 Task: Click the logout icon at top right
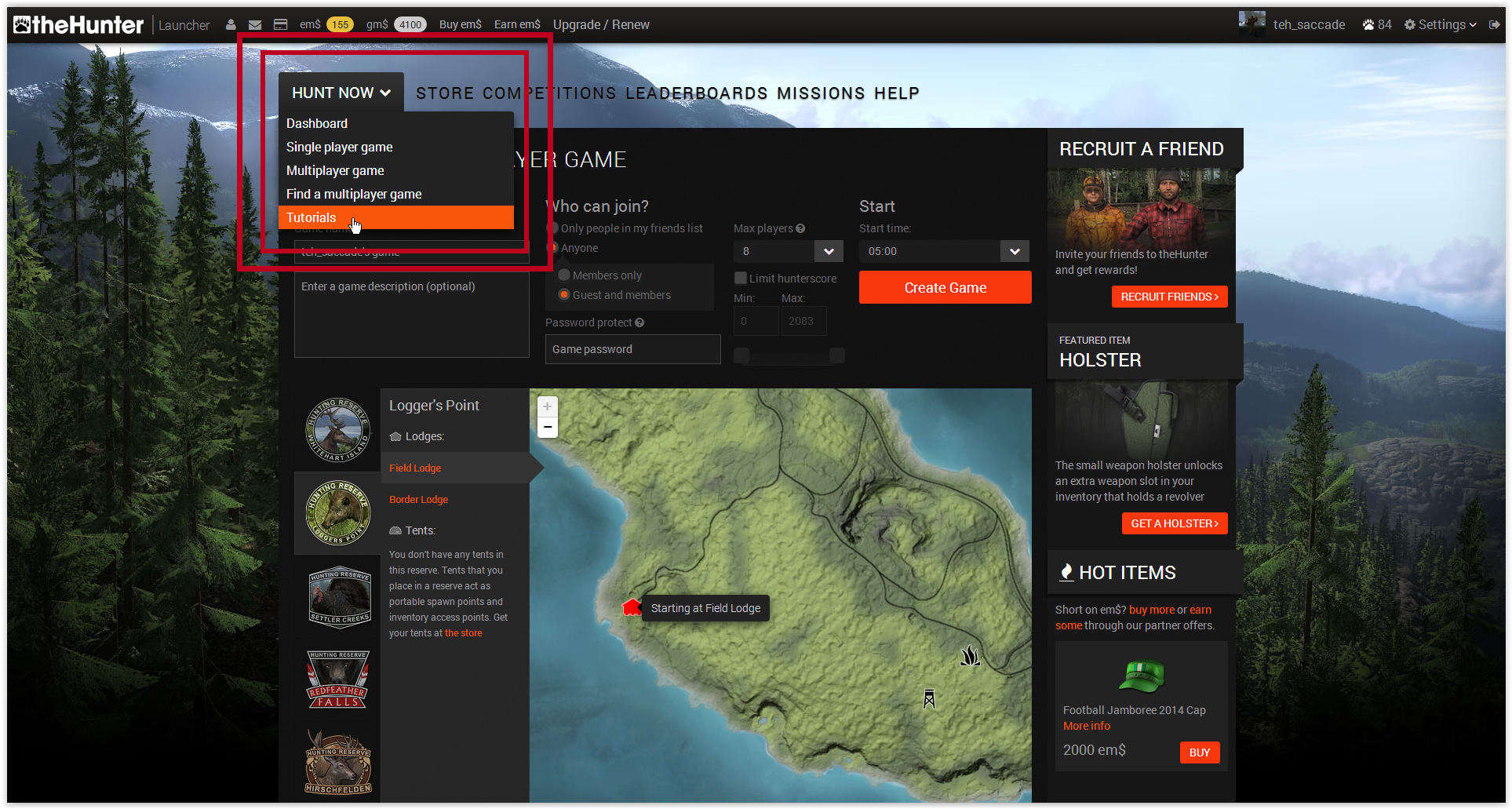click(x=1495, y=25)
